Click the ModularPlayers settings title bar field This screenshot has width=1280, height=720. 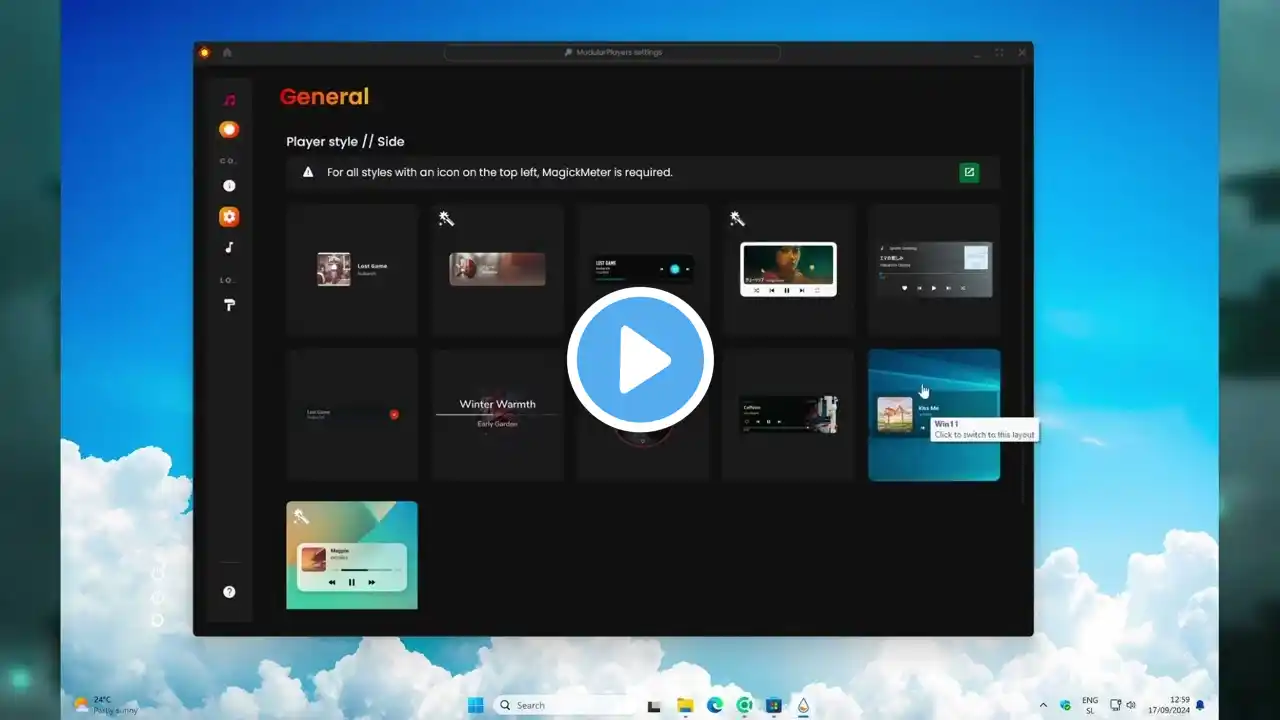pos(612,52)
